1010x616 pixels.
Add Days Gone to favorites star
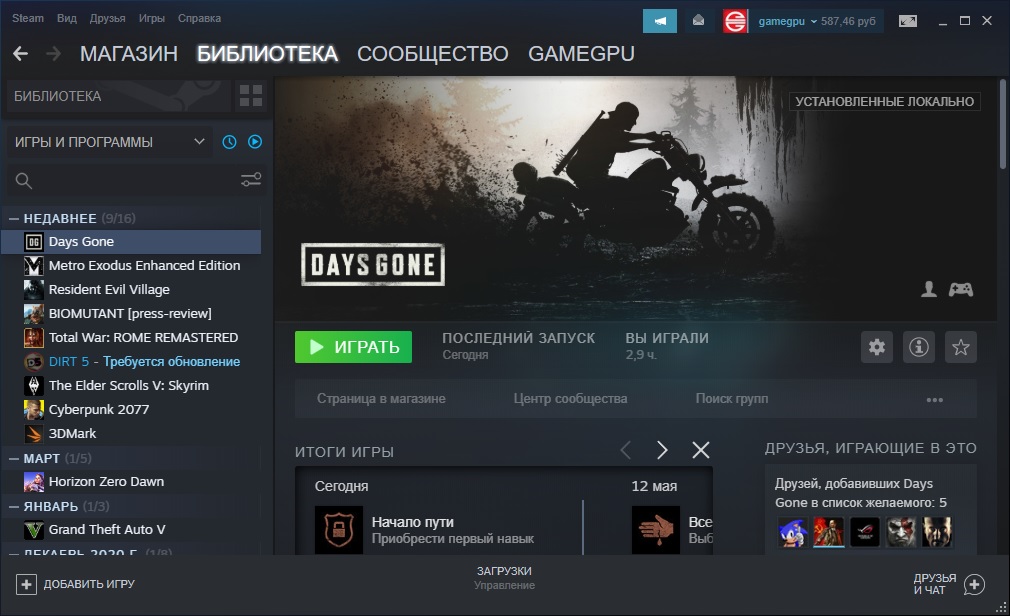tap(960, 347)
